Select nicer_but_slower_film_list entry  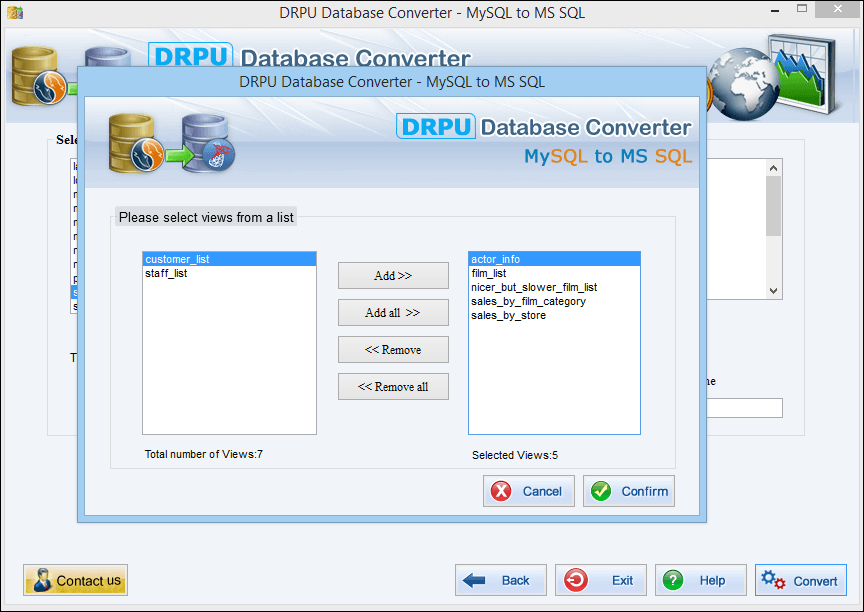click(x=554, y=287)
